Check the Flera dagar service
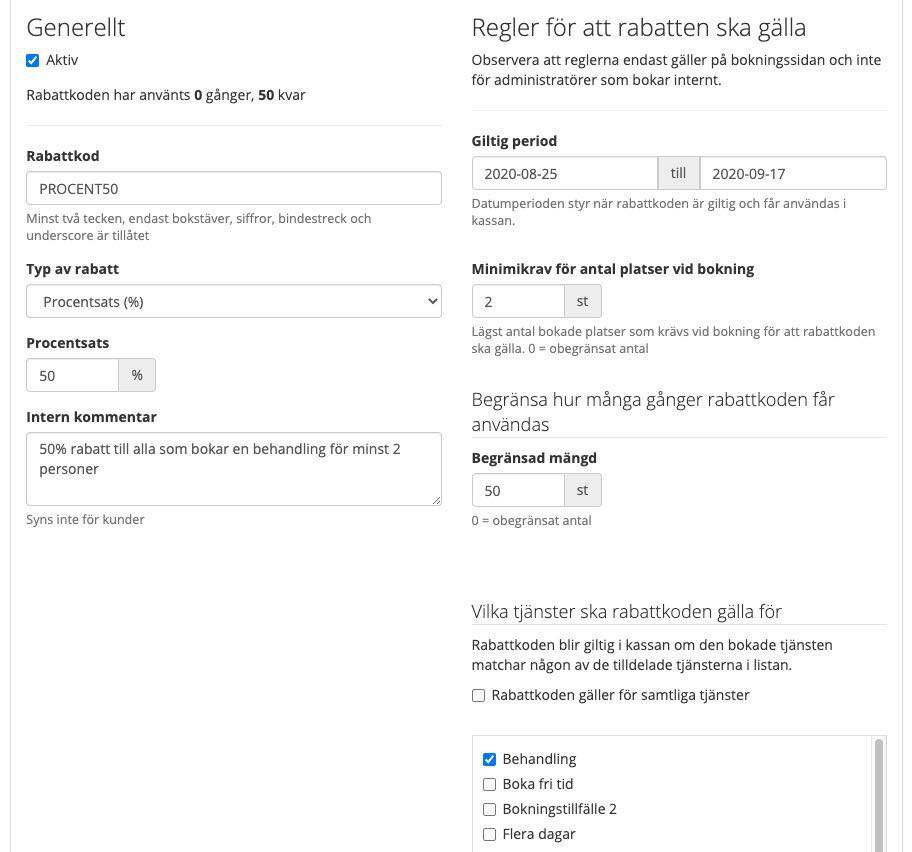This screenshot has height=852, width=912. click(x=489, y=835)
